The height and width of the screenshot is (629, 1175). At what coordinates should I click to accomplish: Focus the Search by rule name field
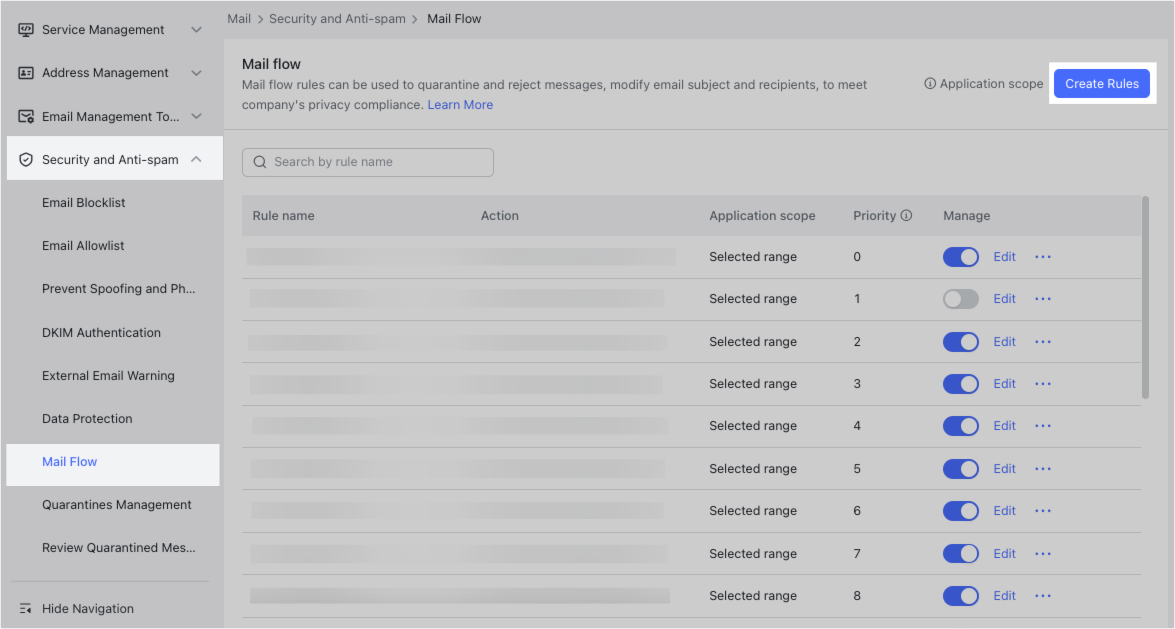click(x=367, y=162)
